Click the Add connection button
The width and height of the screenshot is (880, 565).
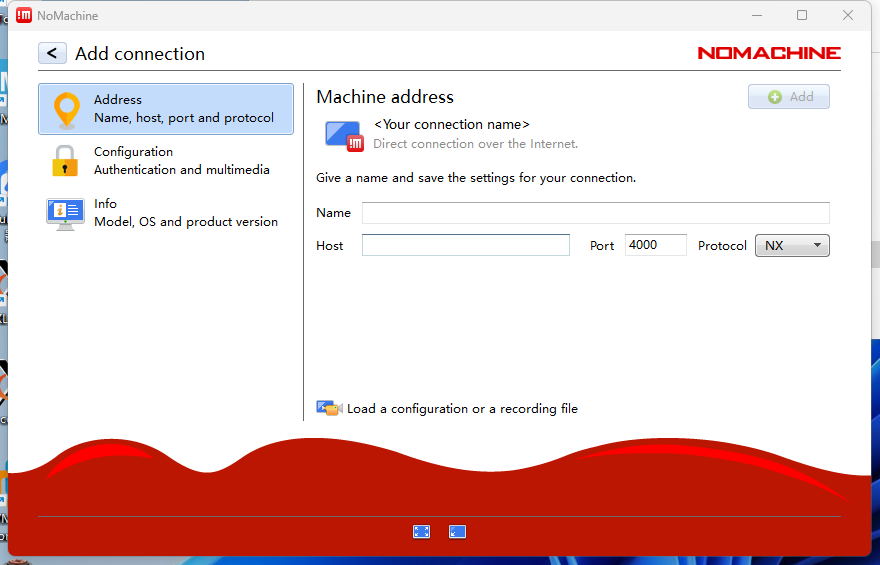pos(789,97)
